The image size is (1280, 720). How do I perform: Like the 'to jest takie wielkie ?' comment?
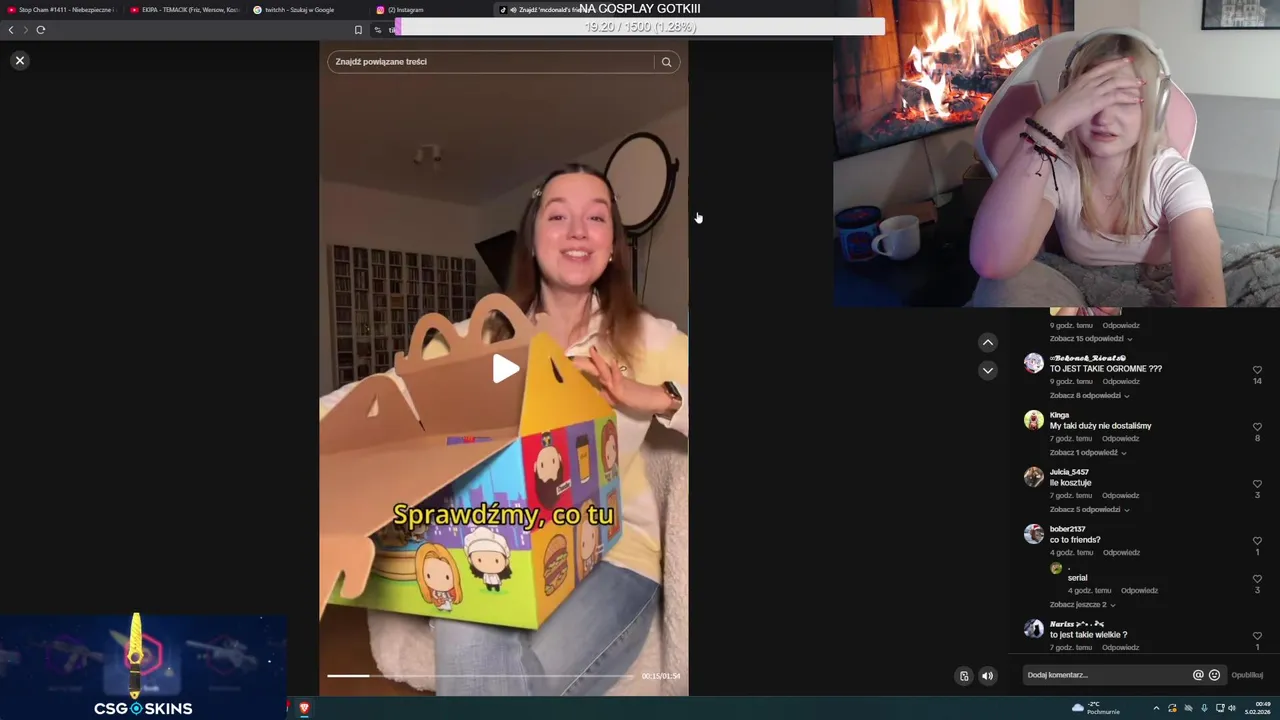[x=1257, y=636]
